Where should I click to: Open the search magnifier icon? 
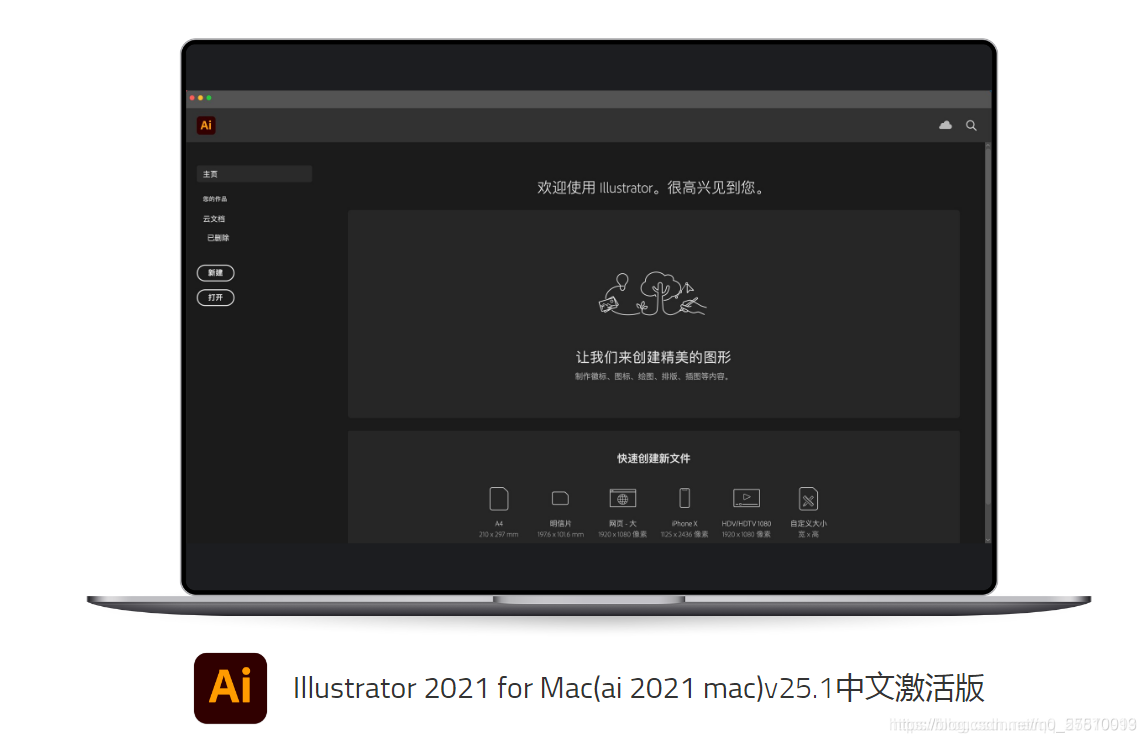(x=971, y=125)
